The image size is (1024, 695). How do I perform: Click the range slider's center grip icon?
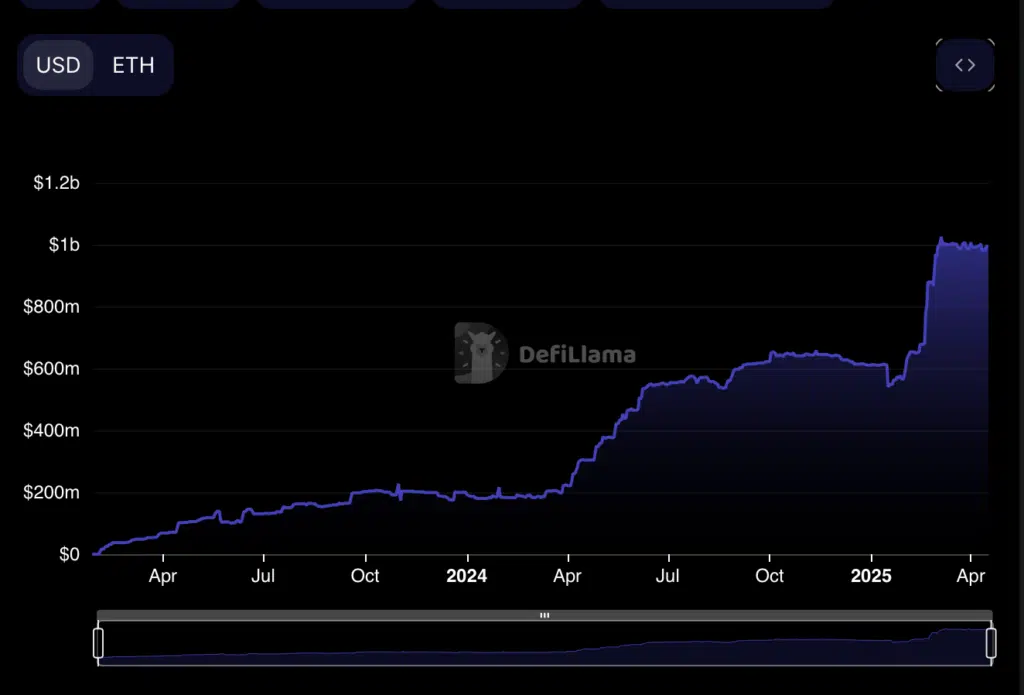coord(544,615)
